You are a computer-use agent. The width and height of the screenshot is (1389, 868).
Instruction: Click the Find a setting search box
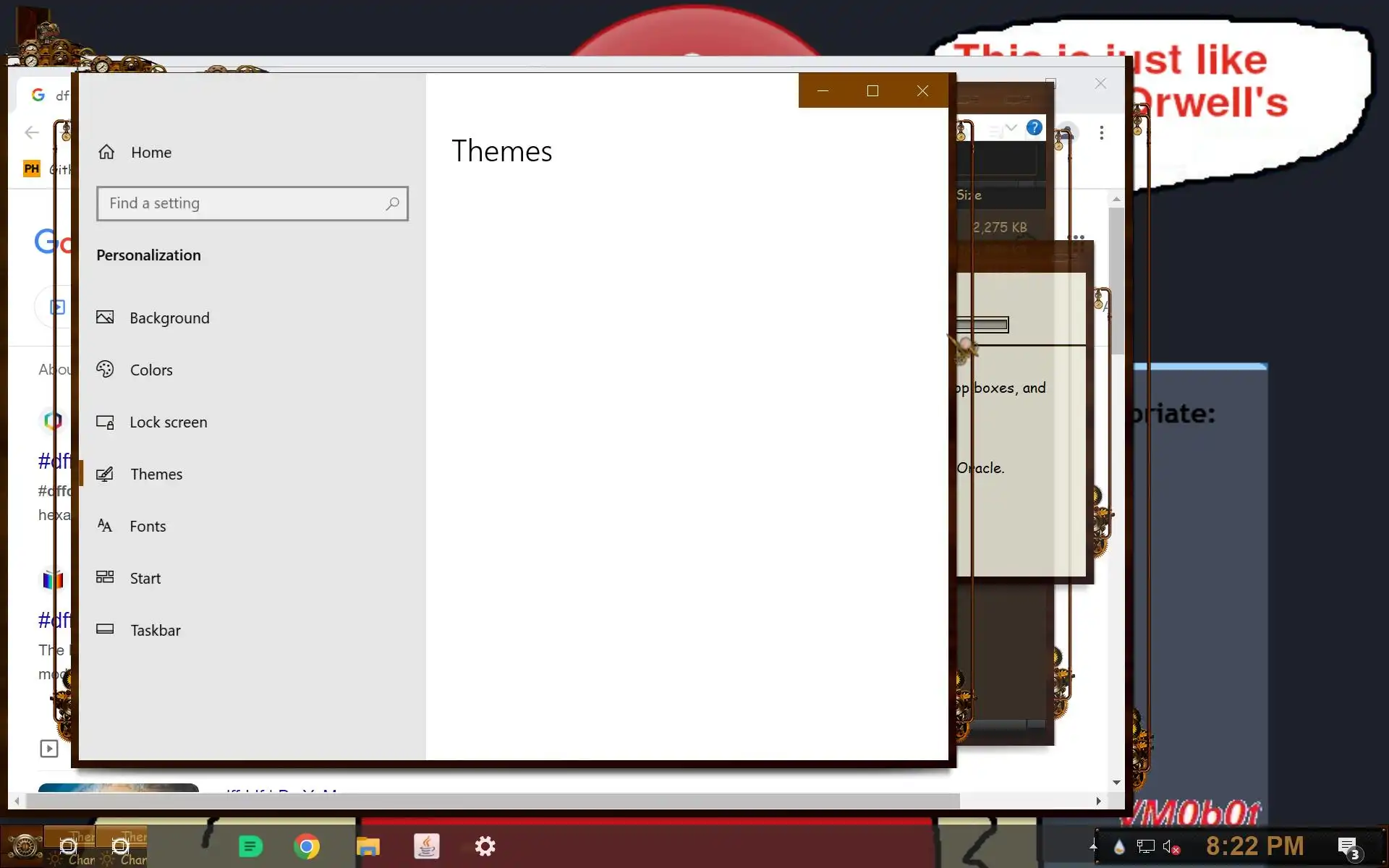click(239, 204)
